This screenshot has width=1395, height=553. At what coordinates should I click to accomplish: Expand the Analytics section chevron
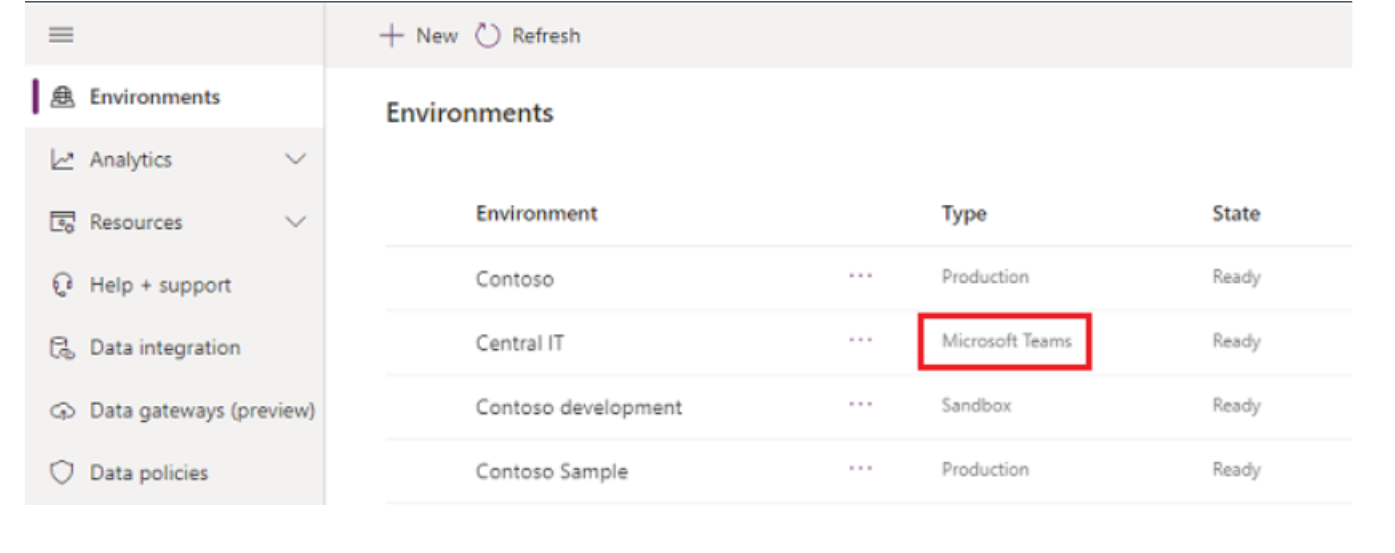pyautogui.click(x=296, y=160)
